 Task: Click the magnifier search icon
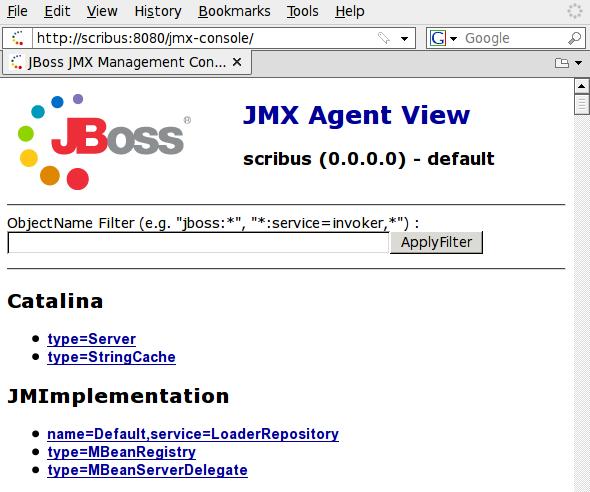tap(574, 38)
